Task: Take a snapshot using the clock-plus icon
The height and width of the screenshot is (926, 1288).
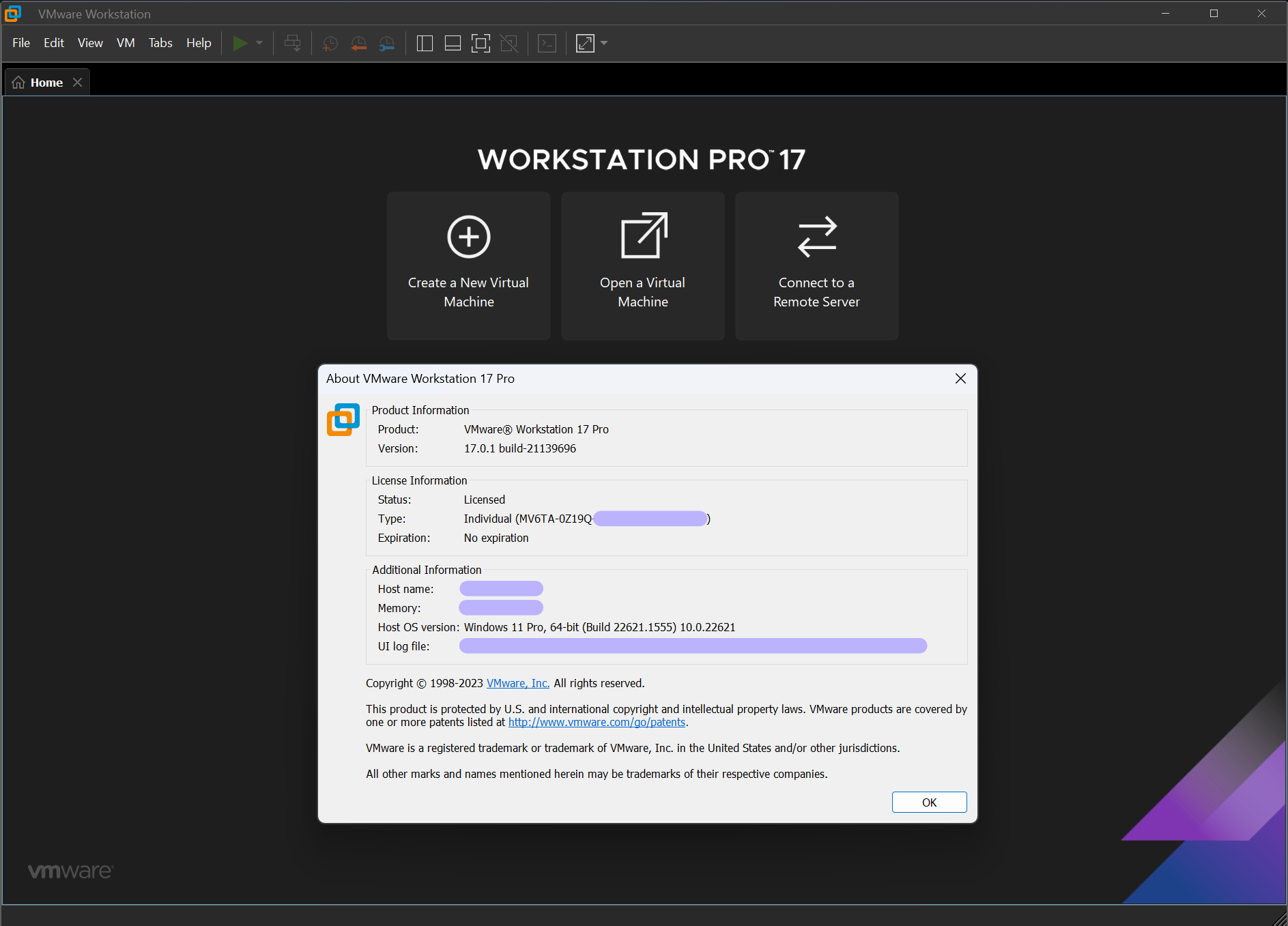Action: click(330, 44)
